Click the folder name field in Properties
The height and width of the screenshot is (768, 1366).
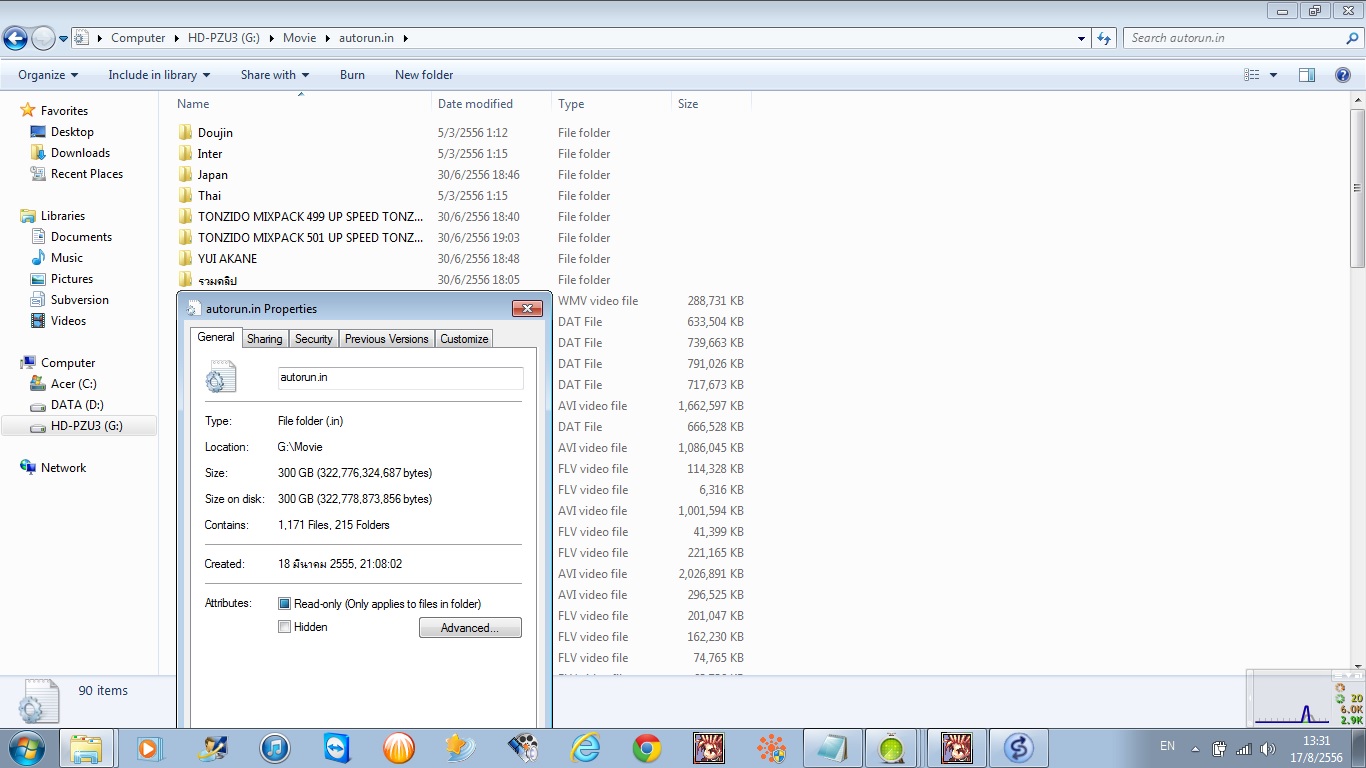[400, 377]
